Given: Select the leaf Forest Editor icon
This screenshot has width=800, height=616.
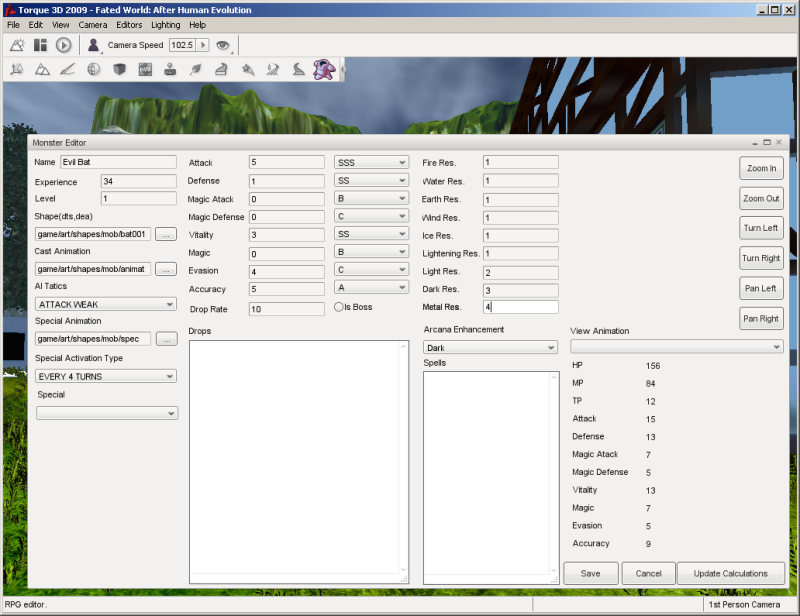Looking at the screenshot, I should 196,69.
